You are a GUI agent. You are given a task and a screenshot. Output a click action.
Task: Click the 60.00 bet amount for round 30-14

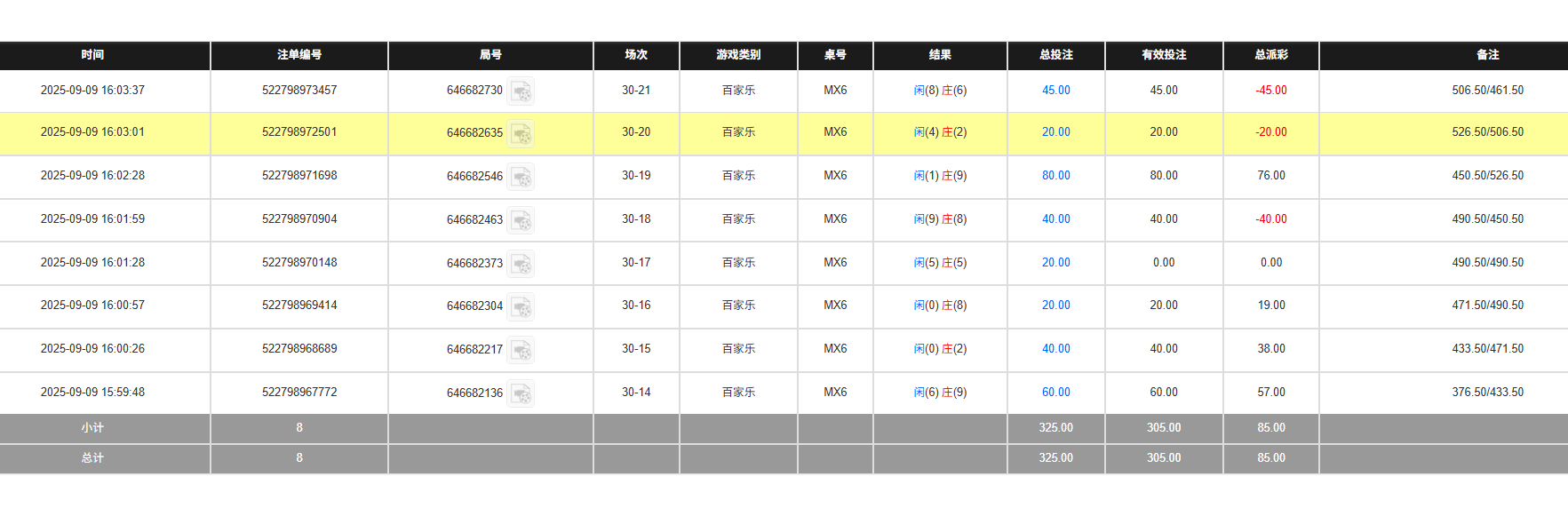point(1055,392)
